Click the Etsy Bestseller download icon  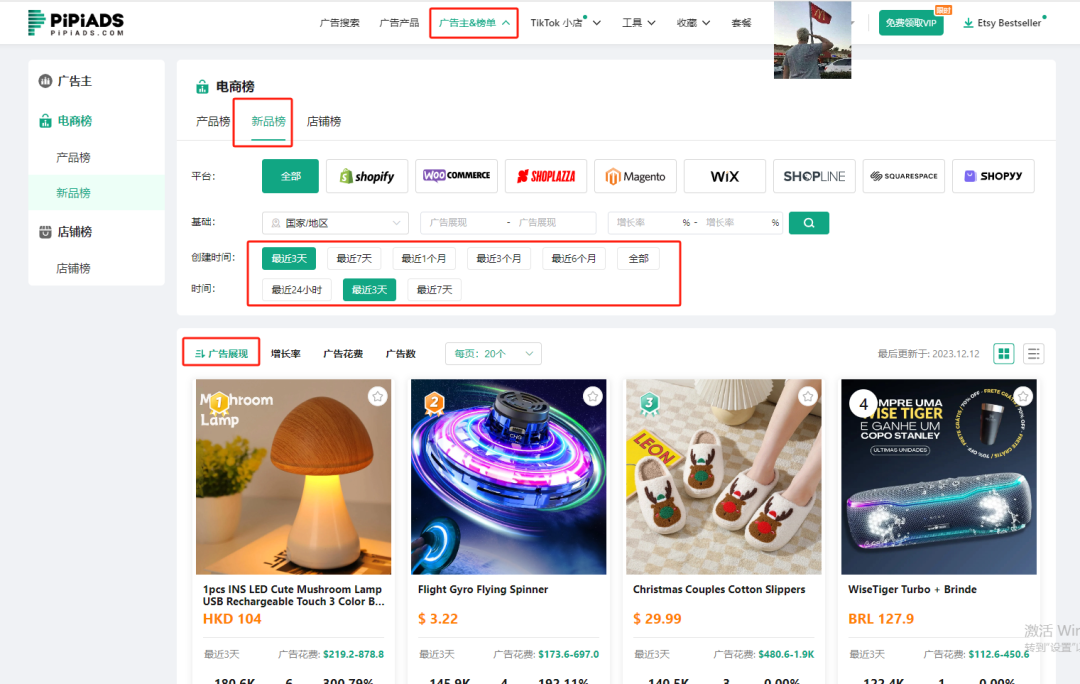(968, 23)
